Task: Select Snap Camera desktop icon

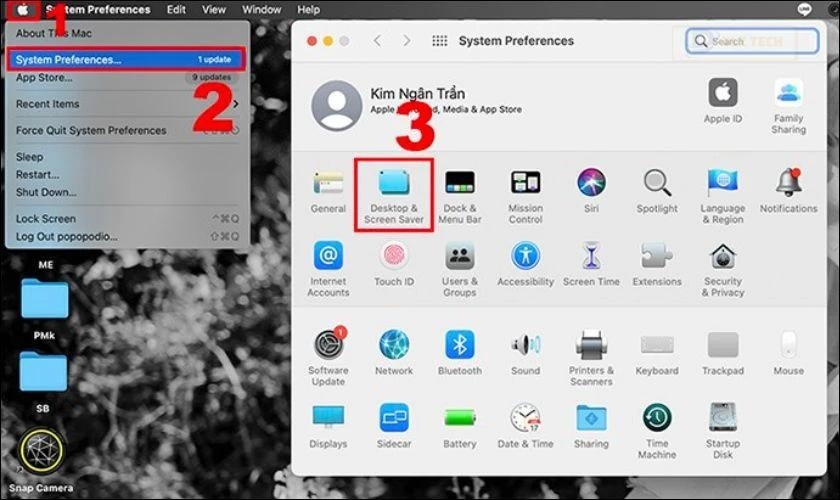Action: [41, 460]
